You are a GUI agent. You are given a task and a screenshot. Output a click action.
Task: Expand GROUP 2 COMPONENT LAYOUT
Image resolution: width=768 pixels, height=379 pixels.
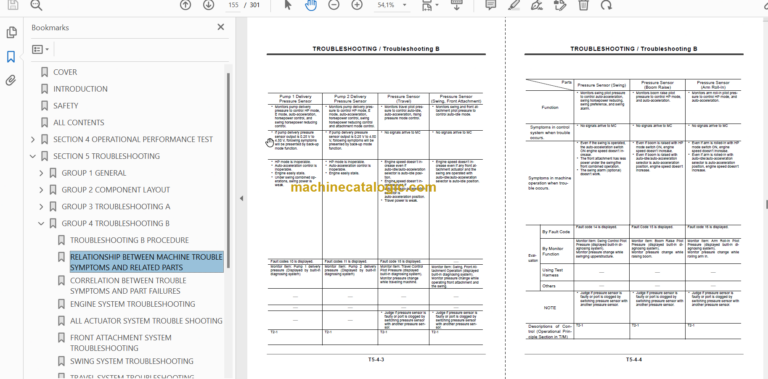(x=41, y=190)
